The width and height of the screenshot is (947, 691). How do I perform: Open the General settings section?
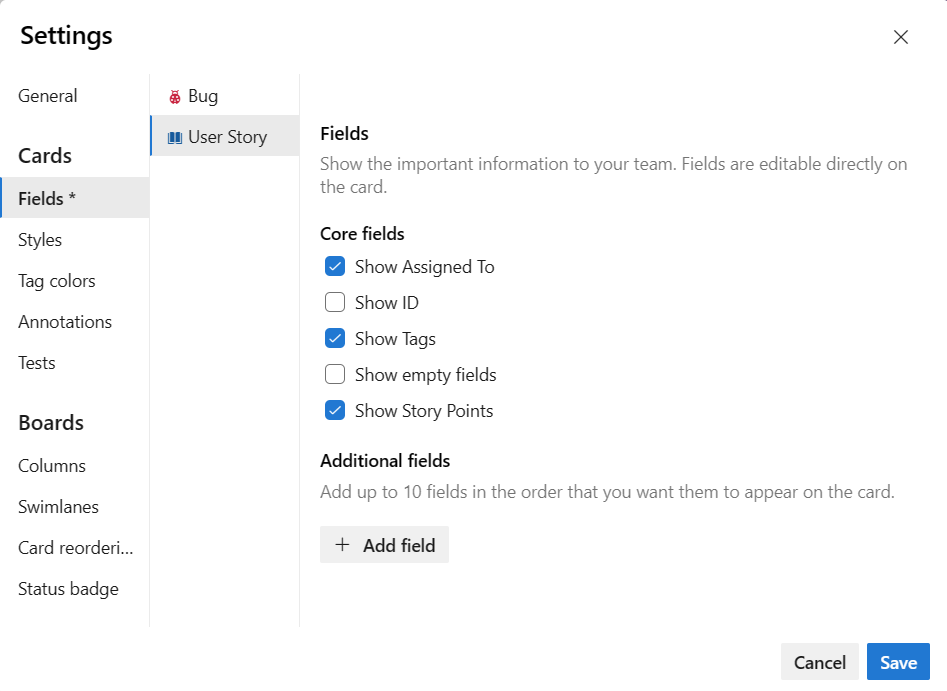[x=48, y=96]
